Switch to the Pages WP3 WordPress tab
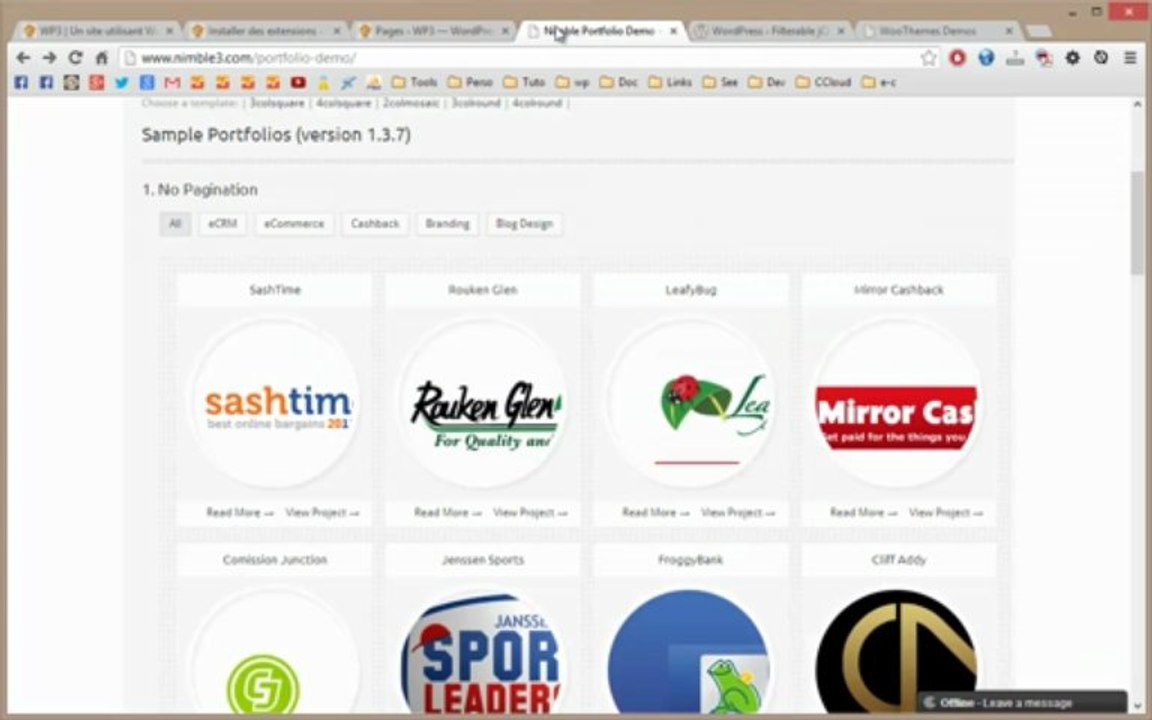1152x720 pixels. point(432,31)
